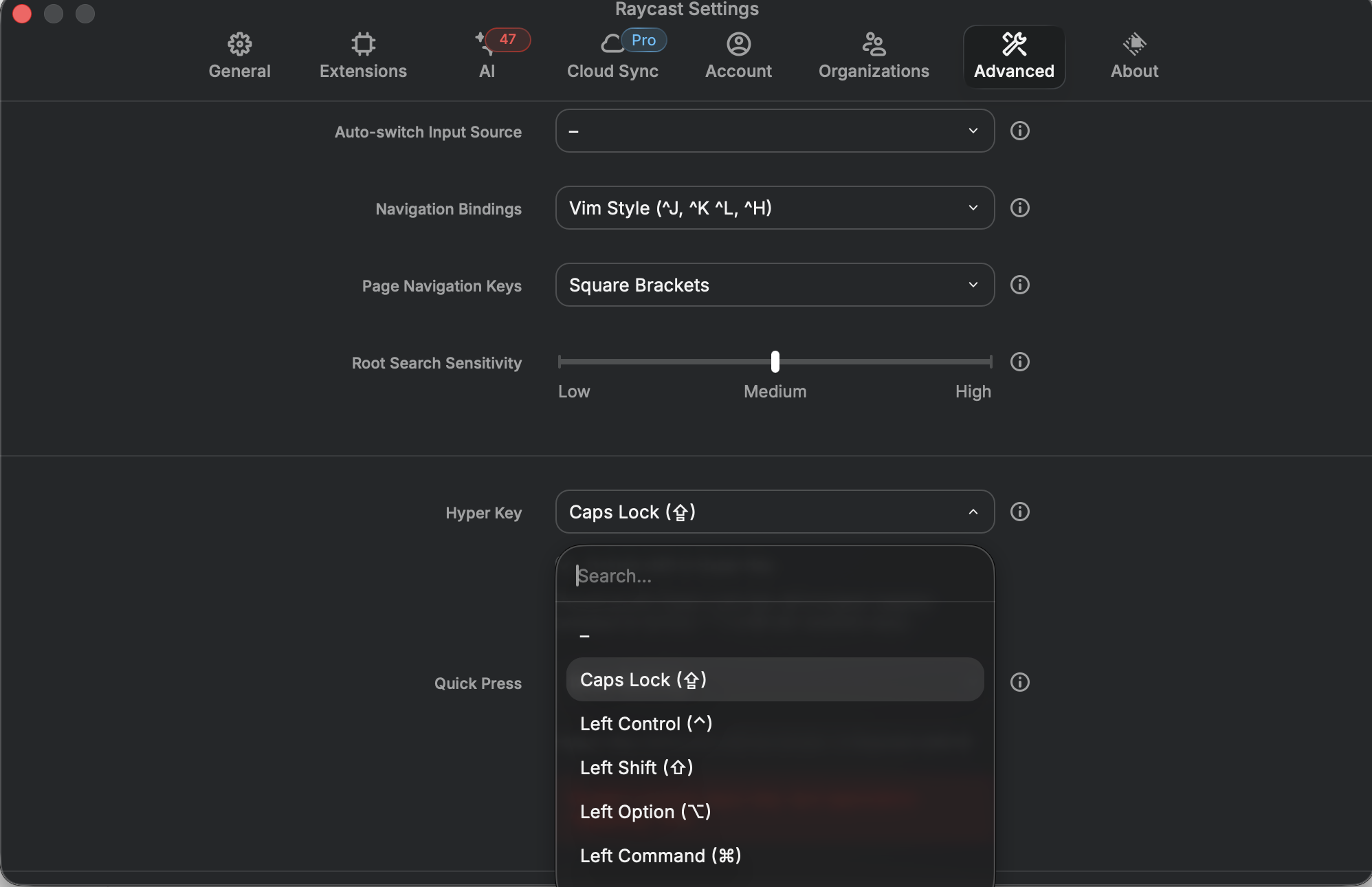The width and height of the screenshot is (1372, 887).
Task: Switch to the Extensions tab
Action: coord(363,57)
